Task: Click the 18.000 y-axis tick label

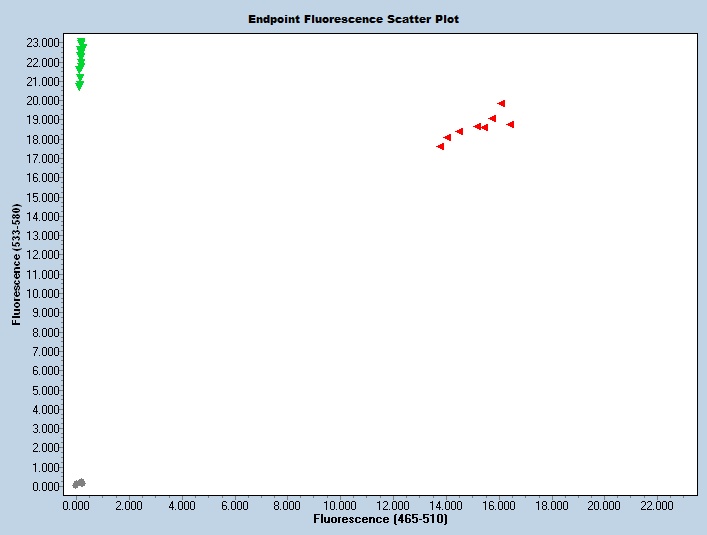Action: pos(42,139)
